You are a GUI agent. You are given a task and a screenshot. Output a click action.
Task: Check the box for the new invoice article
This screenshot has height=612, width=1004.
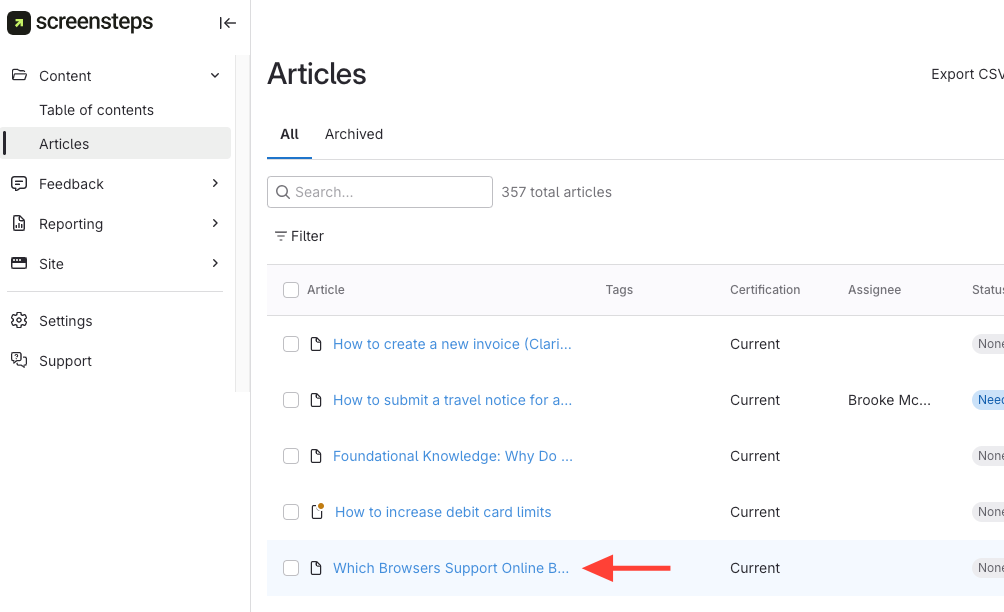coord(291,344)
